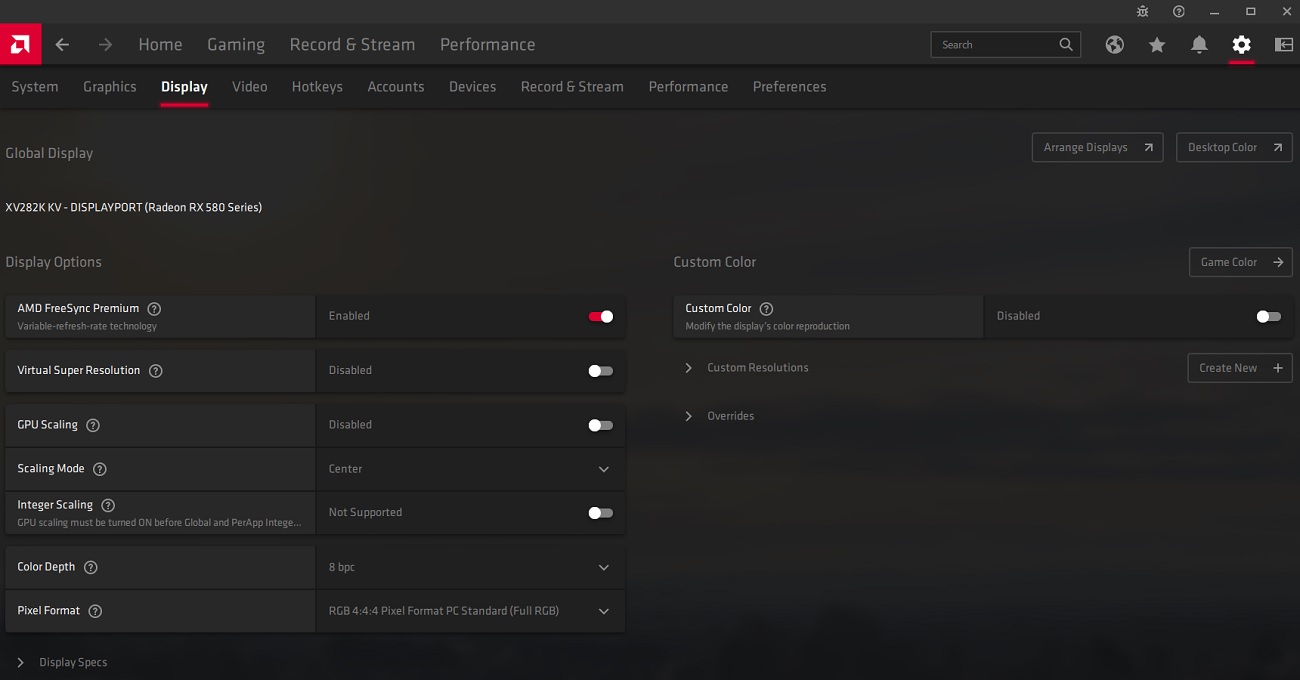Show Scaling Mode help icon
The width and height of the screenshot is (1300, 680).
[x=99, y=469]
